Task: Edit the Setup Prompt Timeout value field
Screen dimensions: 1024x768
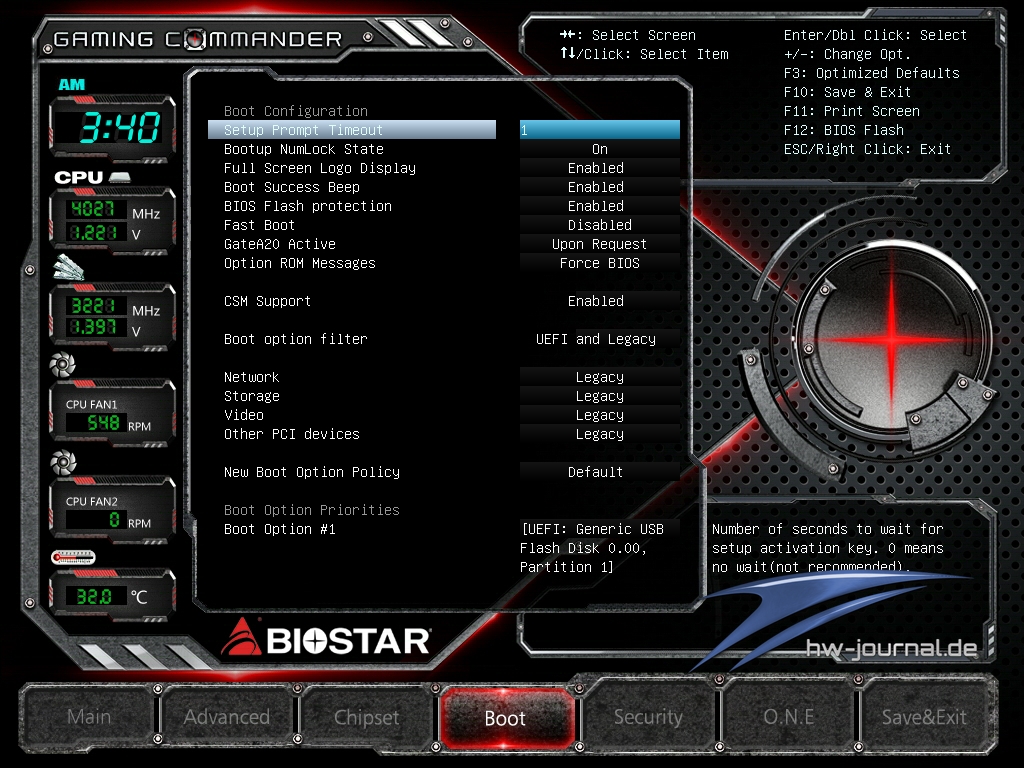Action: 600,129
